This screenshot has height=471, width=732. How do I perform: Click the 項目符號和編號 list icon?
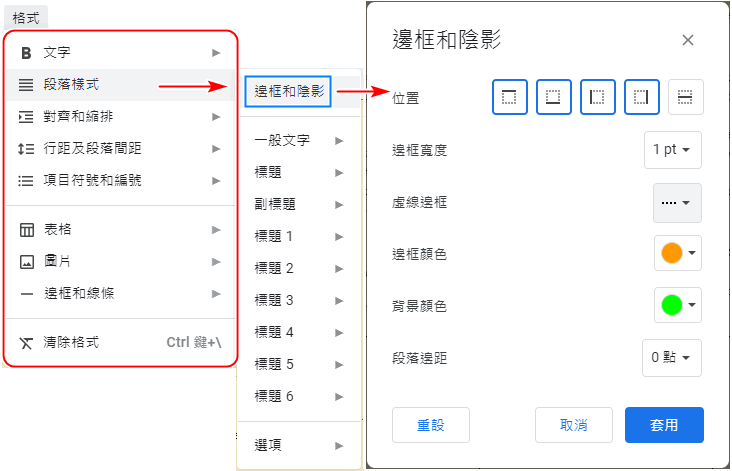26,181
